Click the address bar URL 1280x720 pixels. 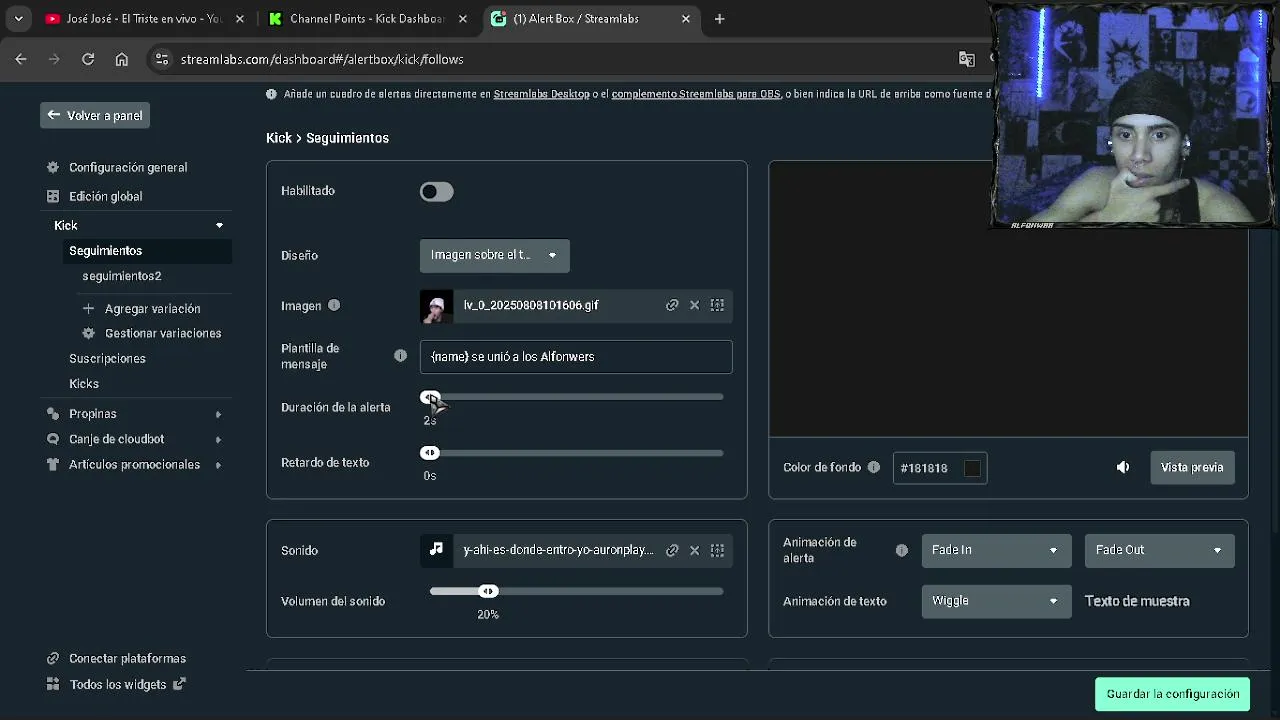click(322, 59)
